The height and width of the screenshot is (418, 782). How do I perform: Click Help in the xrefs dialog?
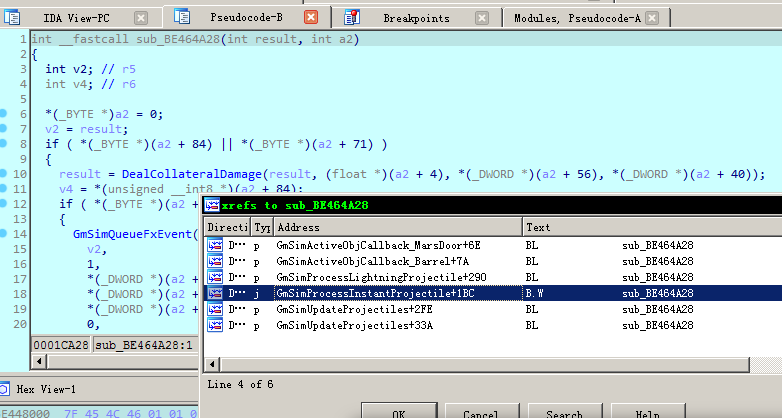click(x=648, y=411)
